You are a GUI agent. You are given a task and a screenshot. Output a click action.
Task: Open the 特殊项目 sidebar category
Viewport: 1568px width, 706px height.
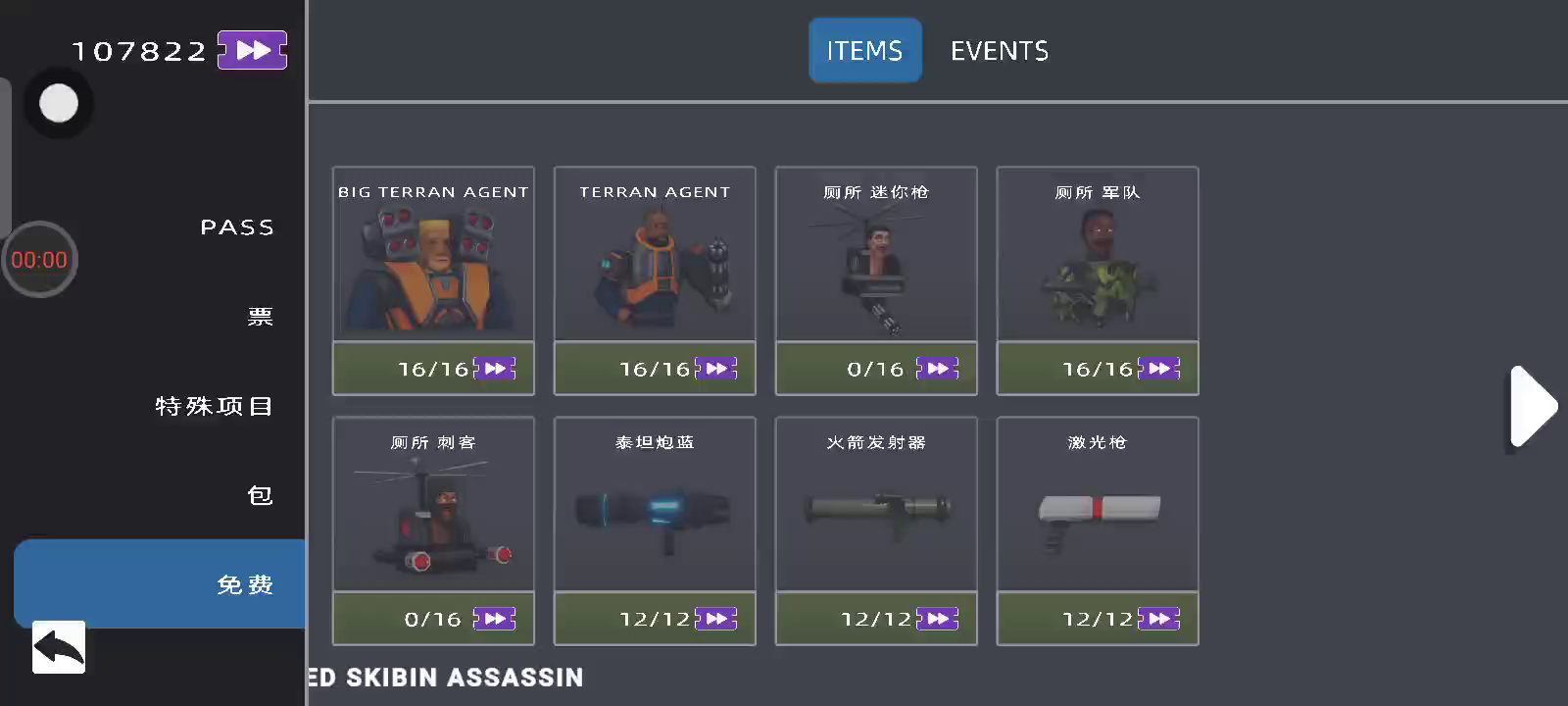pos(214,406)
